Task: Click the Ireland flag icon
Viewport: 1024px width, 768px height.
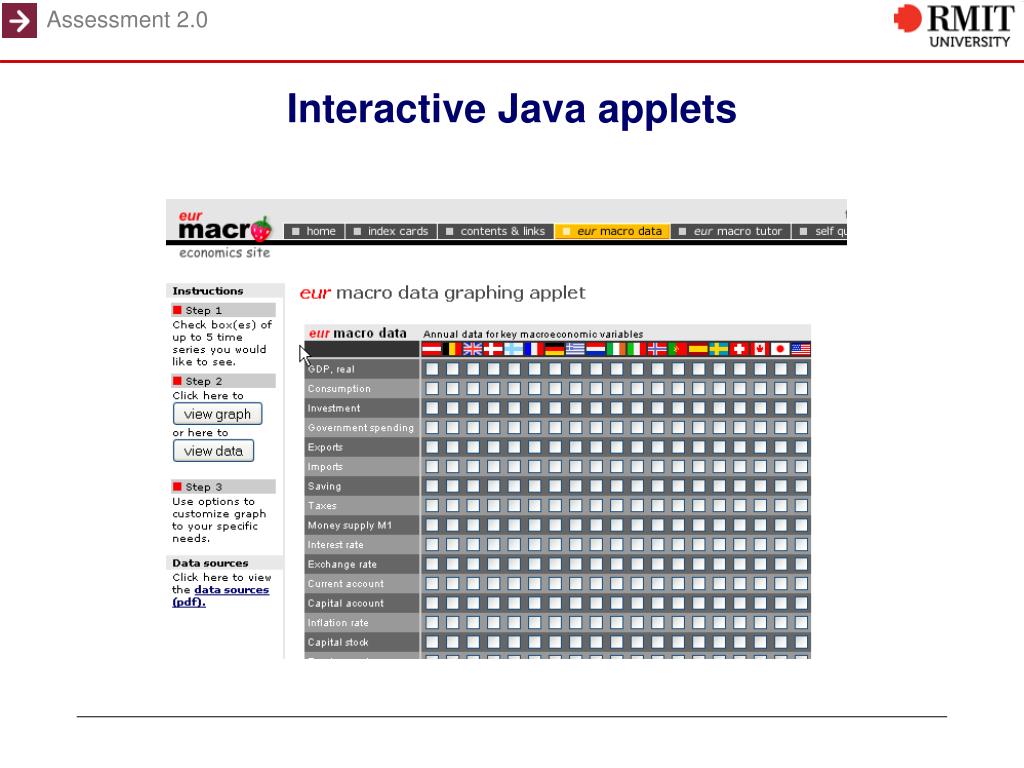Action: pos(616,349)
